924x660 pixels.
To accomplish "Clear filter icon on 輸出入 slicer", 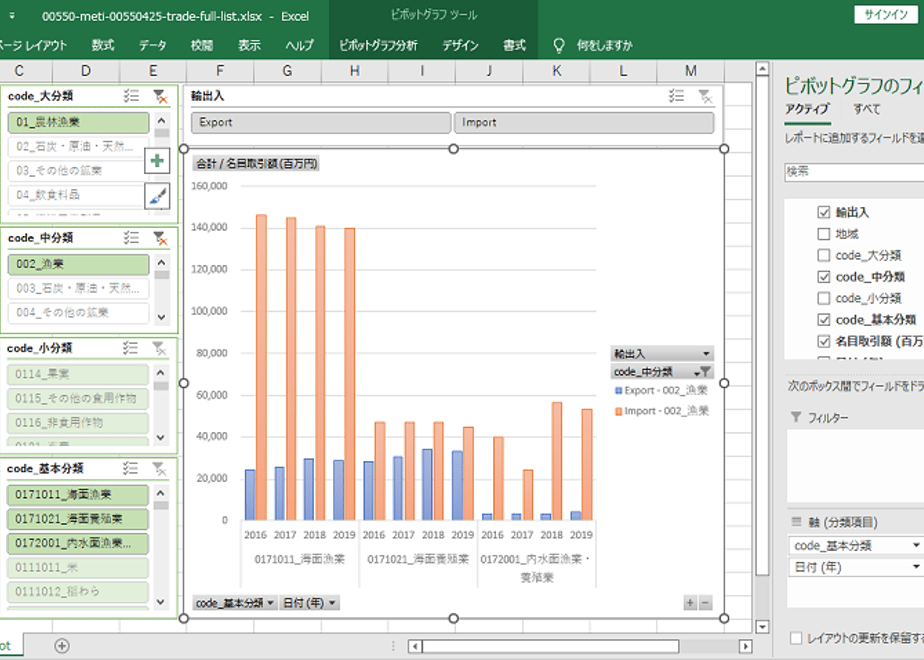I will tap(705, 96).
